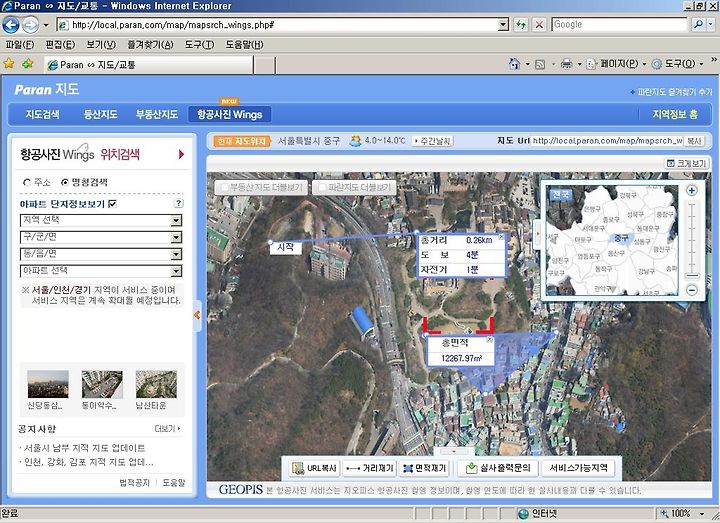Open the search provider dropdown arrow
This screenshot has height=523, width=720.
(x=711, y=24)
